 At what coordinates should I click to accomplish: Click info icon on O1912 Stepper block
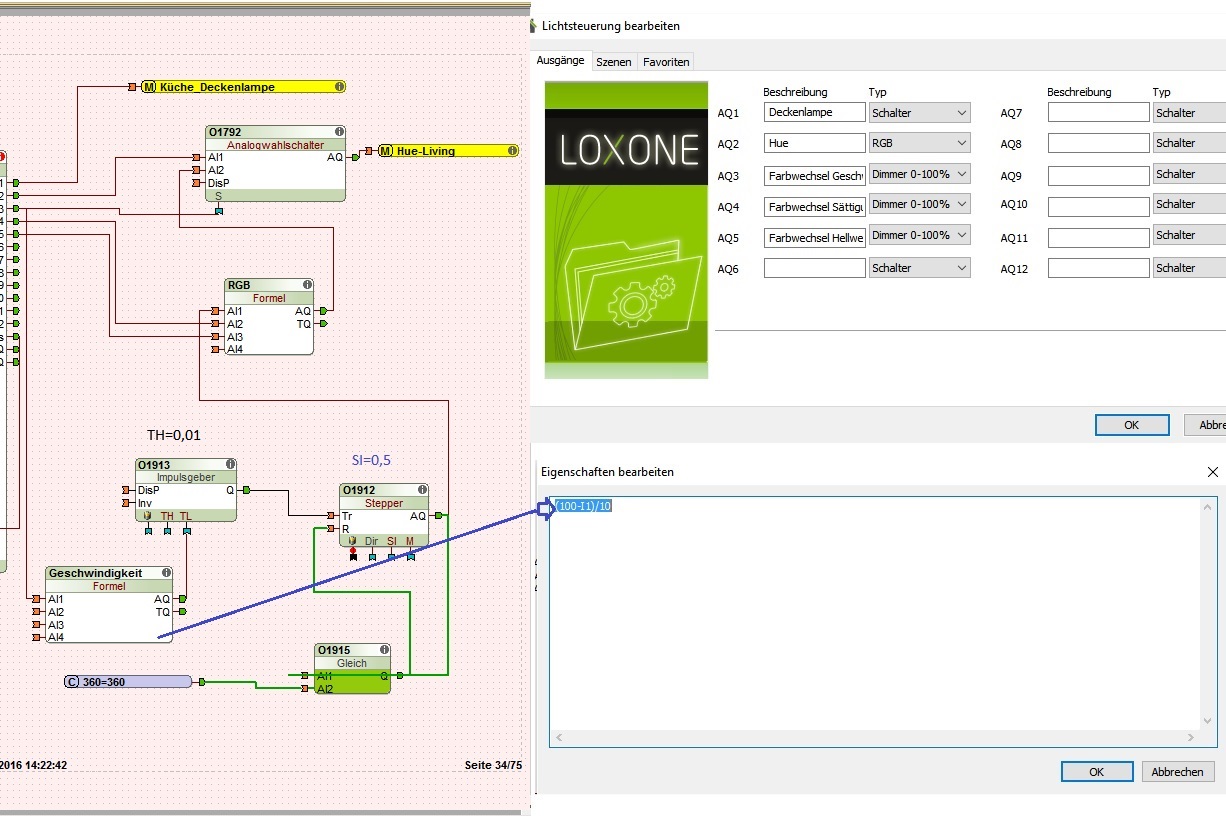pos(422,490)
